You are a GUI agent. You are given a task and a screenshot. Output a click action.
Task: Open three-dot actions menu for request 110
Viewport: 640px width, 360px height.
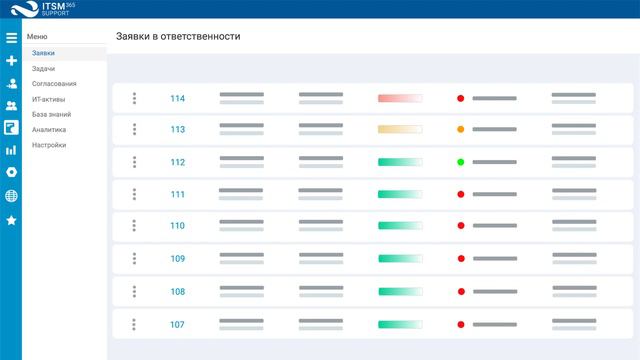click(x=134, y=226)
